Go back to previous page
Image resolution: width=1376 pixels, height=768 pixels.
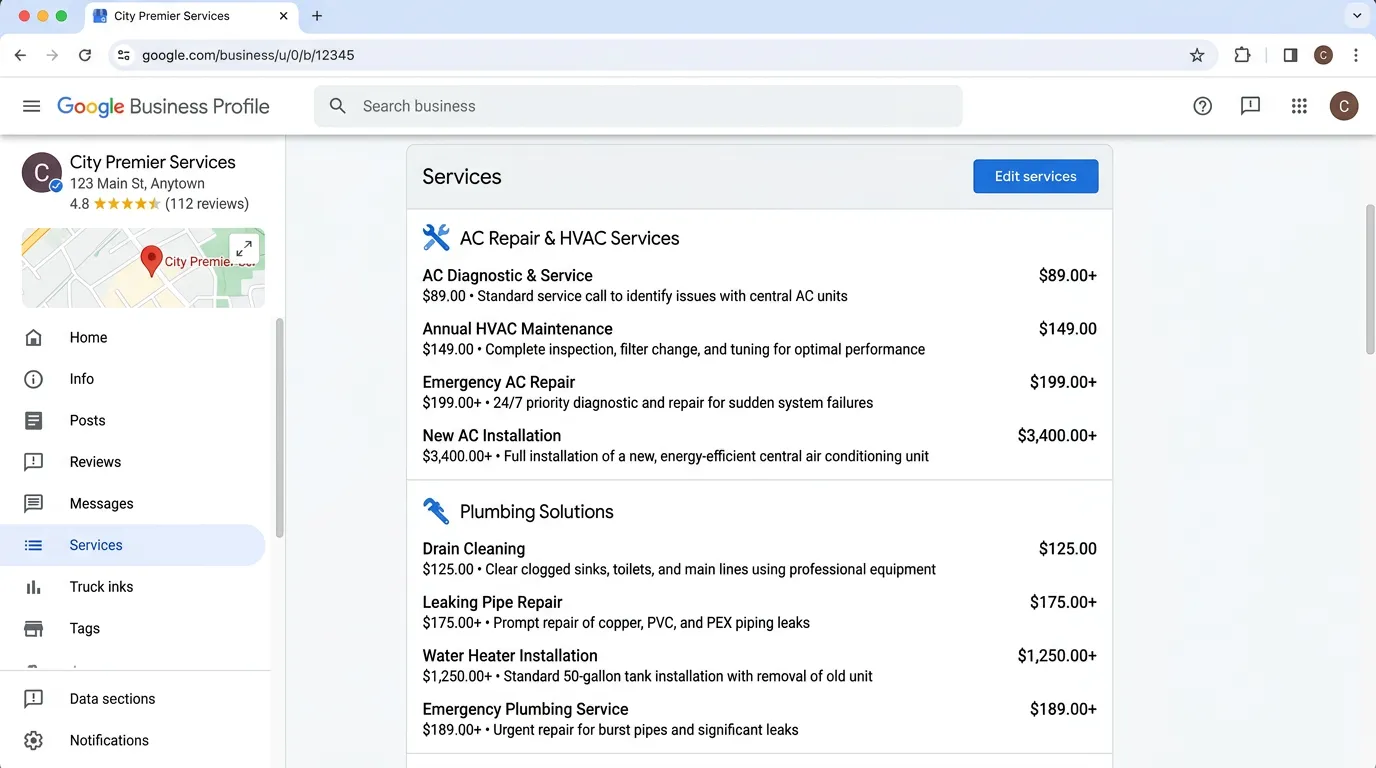pyautogui.click(x=20, y=55)
